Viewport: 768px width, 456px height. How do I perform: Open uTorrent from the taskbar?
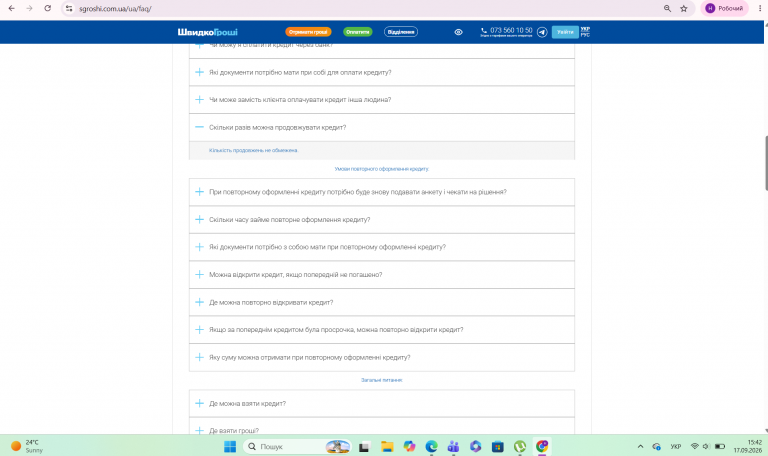(520, 446)
